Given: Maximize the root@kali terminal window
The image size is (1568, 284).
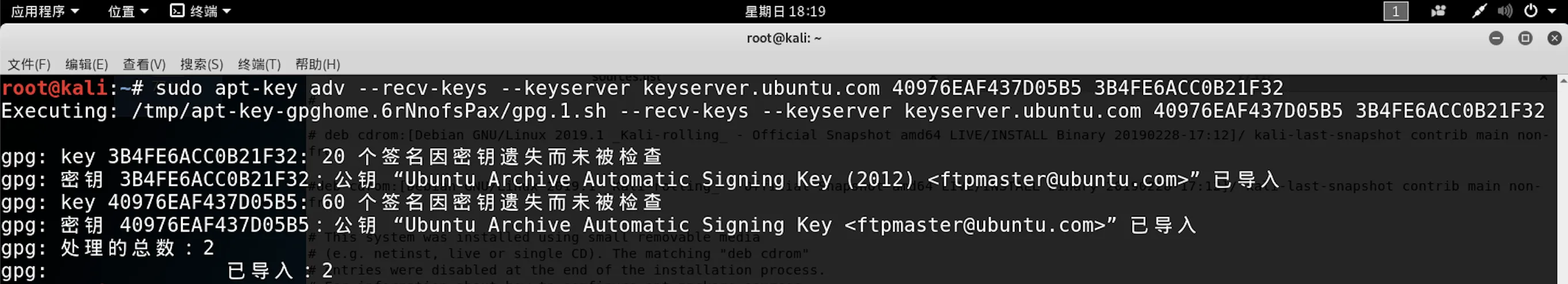Looking at the screenshot, I should (x=1525, y=39).
